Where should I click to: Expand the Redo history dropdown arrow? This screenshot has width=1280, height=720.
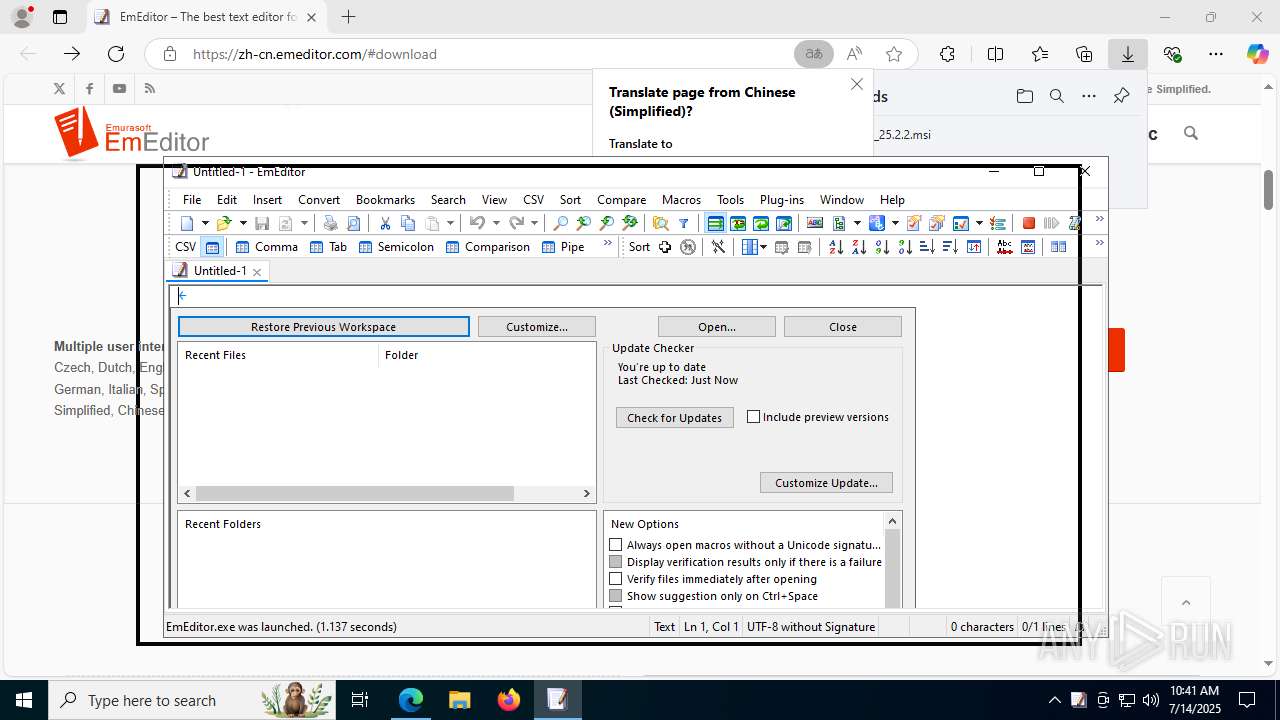534,223
